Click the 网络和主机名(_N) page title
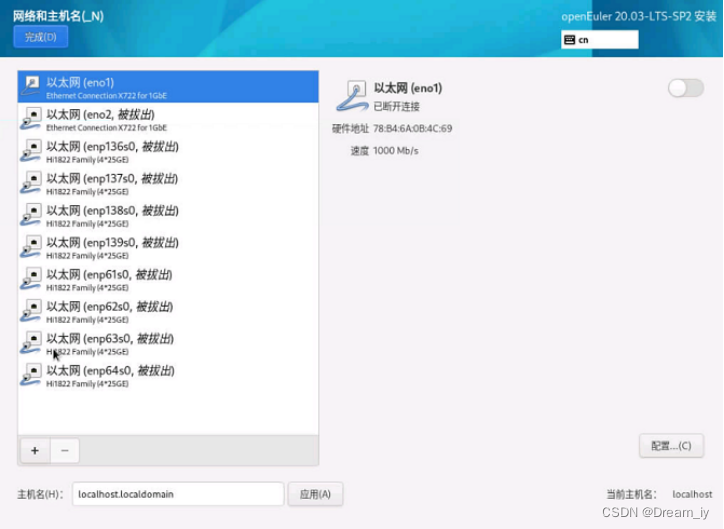The image size is (724, 529). click(59, 17)
